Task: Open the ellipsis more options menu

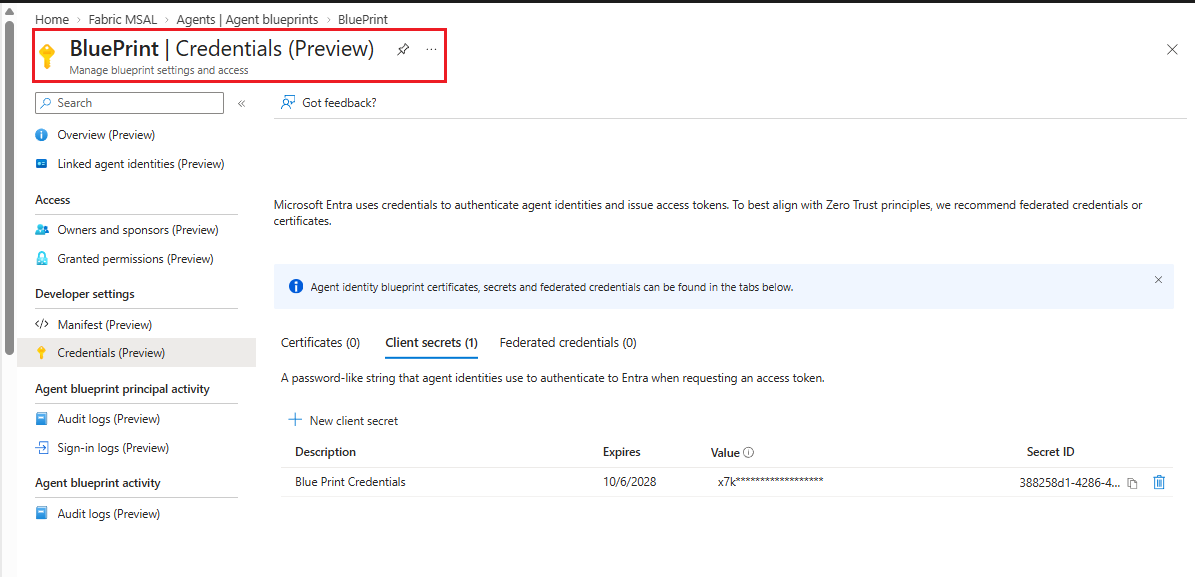Action: point(431,50)
